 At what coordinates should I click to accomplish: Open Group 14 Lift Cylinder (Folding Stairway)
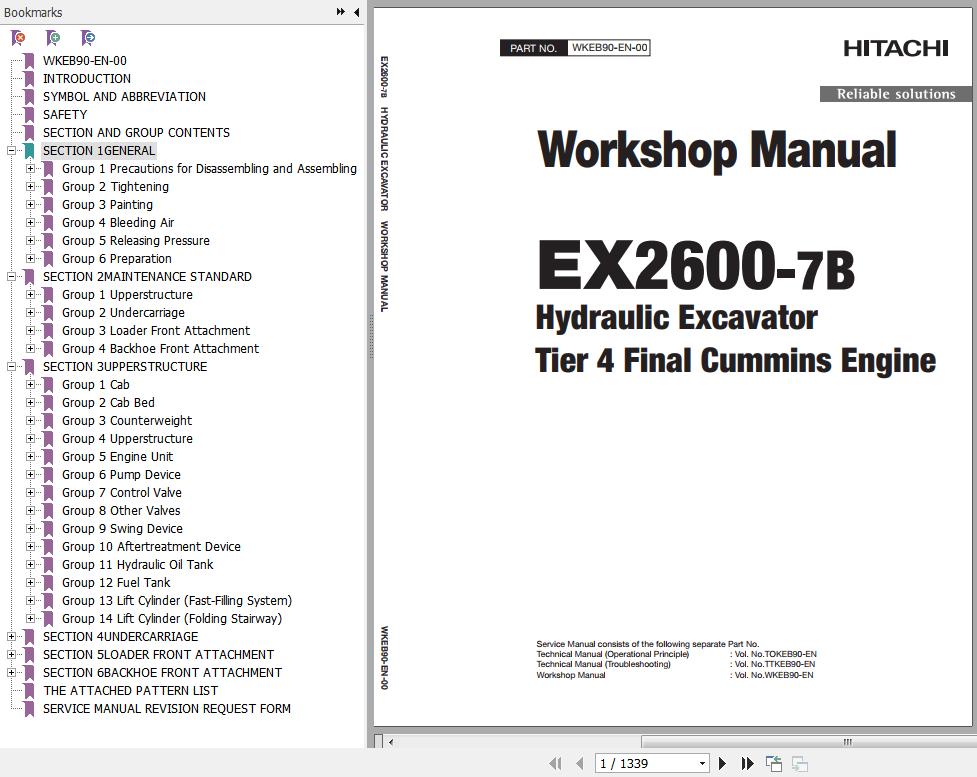(172, 619)
